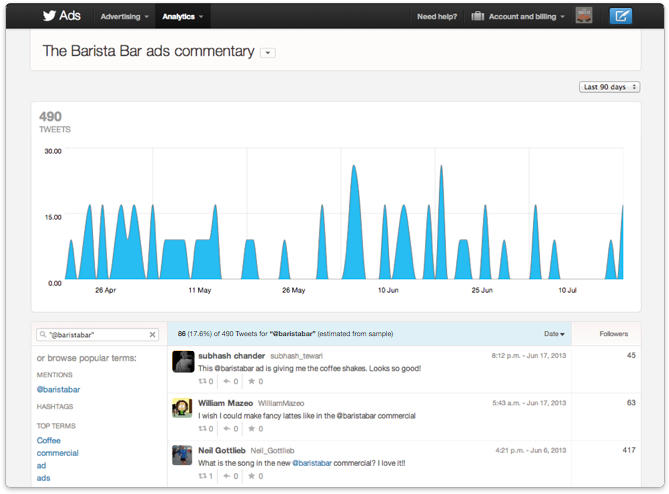The width and height of the screenshot is (669, 494).
Task: Sort tweets by Date column
Action: point(554,334)
